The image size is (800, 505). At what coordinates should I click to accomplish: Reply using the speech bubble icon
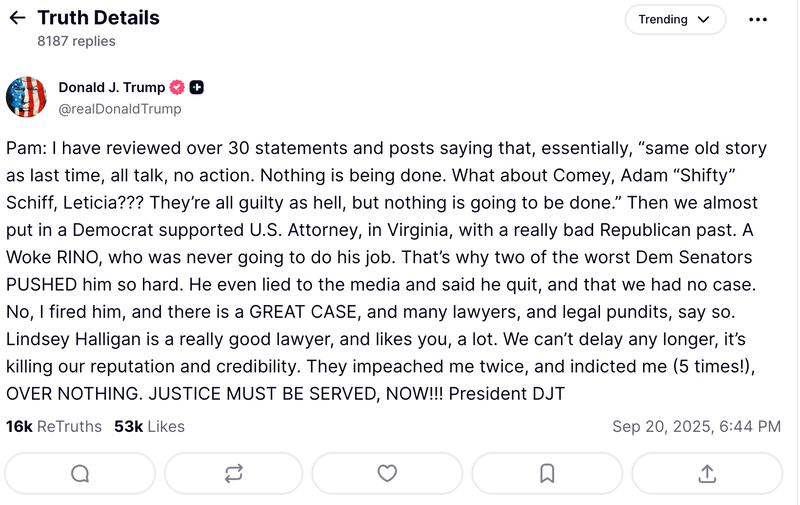80,473
